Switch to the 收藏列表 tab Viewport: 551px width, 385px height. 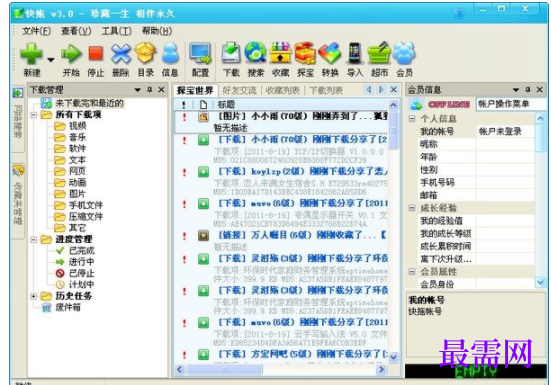[283, 90]
